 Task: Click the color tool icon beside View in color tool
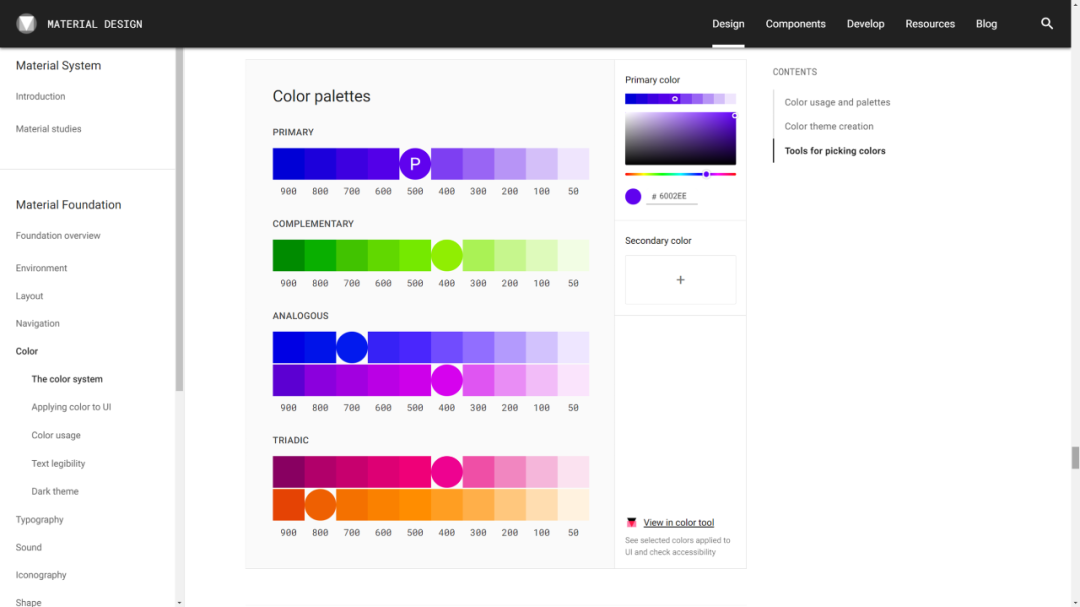tap(631, 522)
